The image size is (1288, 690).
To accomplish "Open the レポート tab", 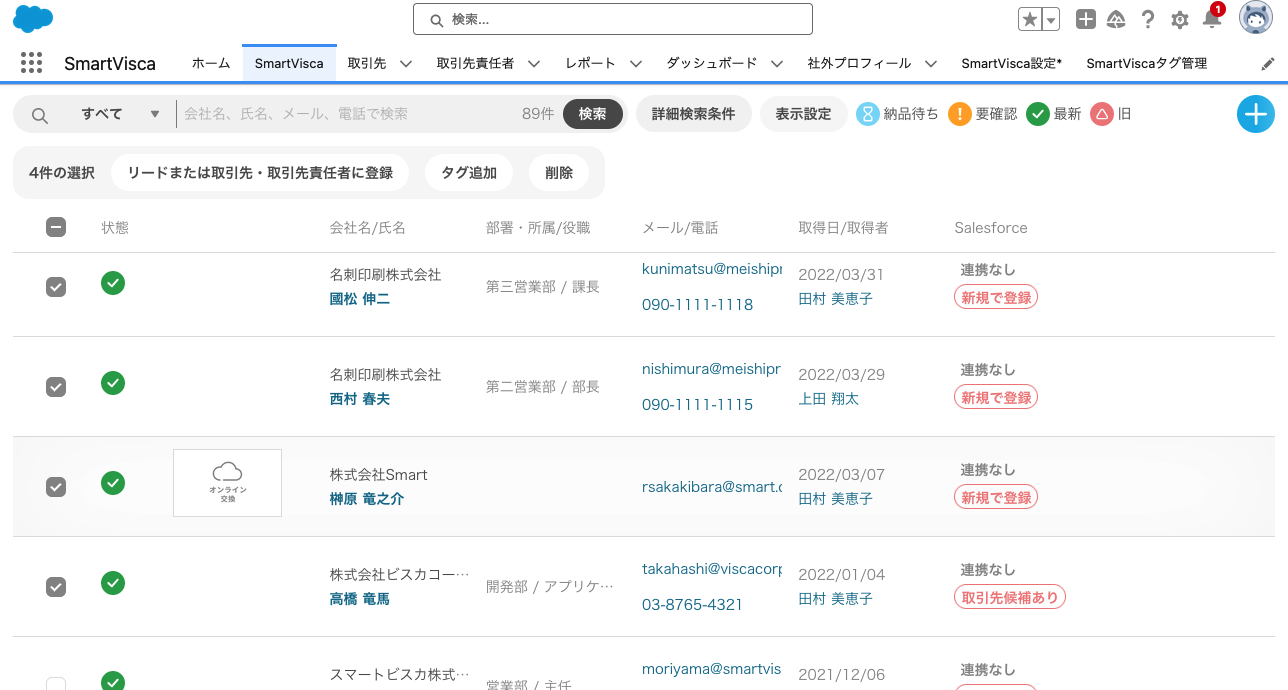I will tap(590, 63).
